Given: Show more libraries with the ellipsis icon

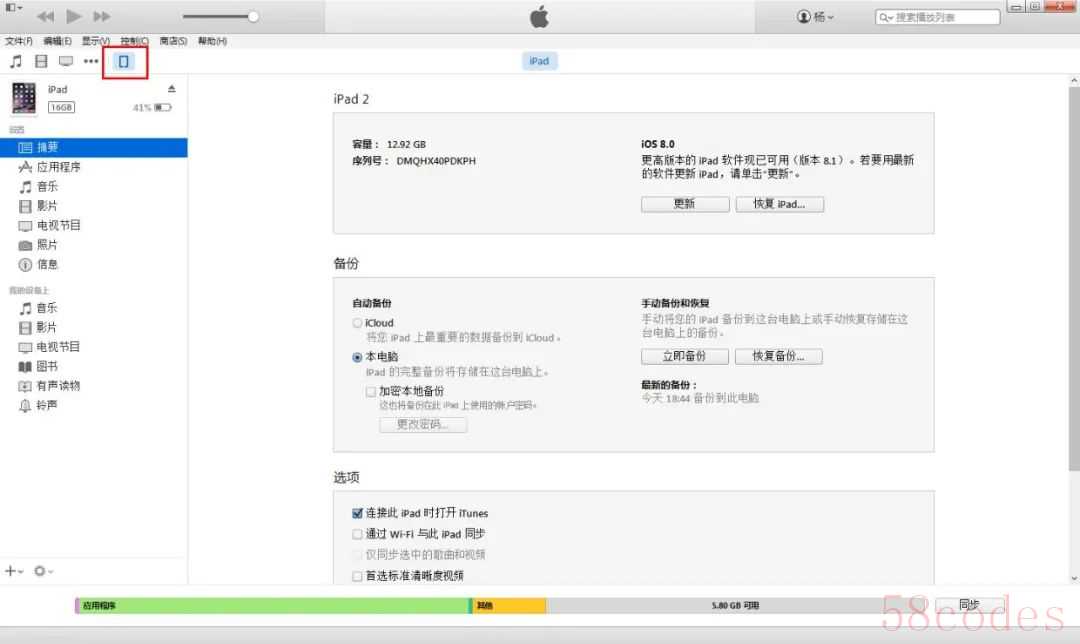Looking at the screenshot, I should (x=91, y=61).
